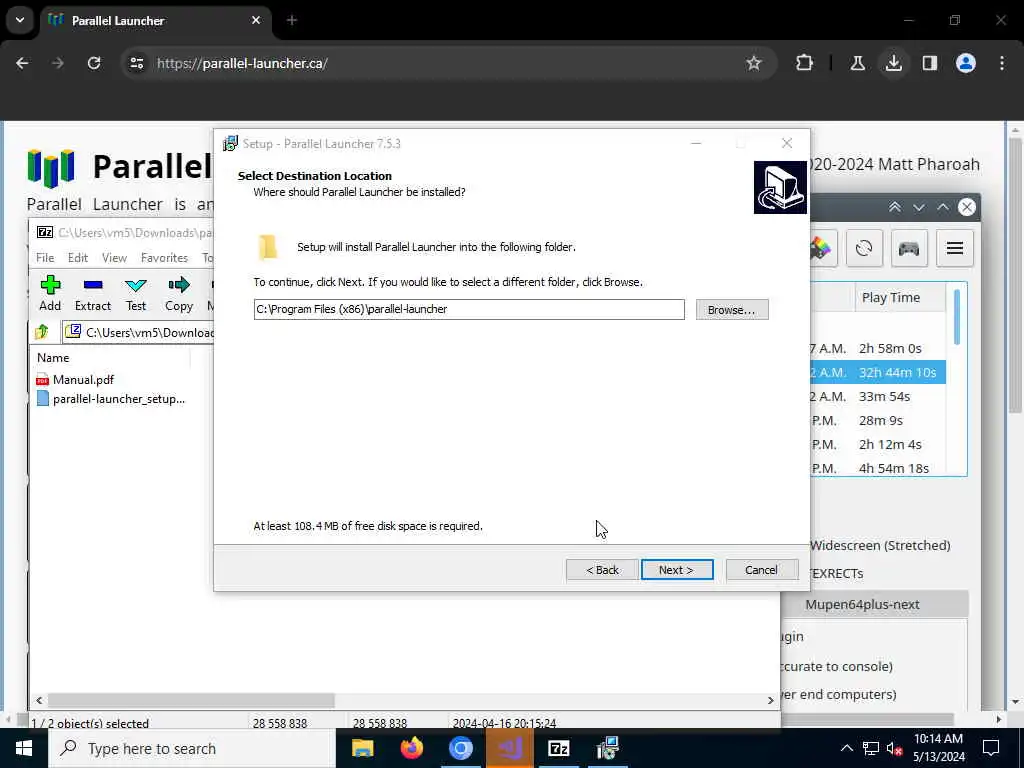The image size is (1024, 768).
Task: Open the Edit menu in 7-Zip
Action: [78, 258]
